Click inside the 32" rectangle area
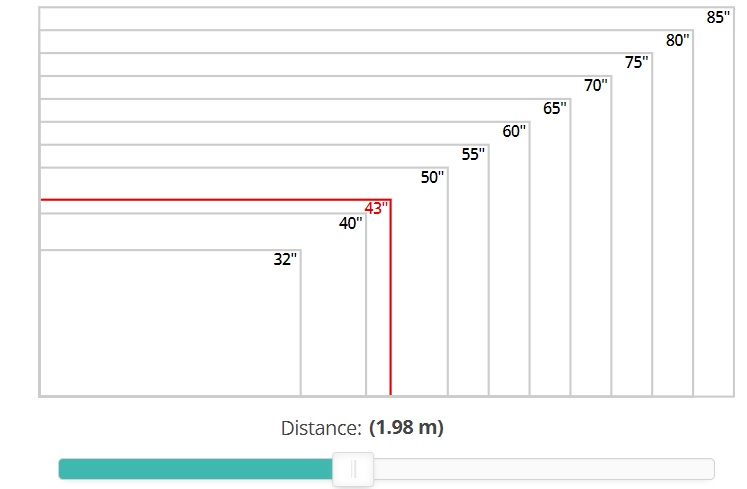Screen dimensions: 747x489 171,323
